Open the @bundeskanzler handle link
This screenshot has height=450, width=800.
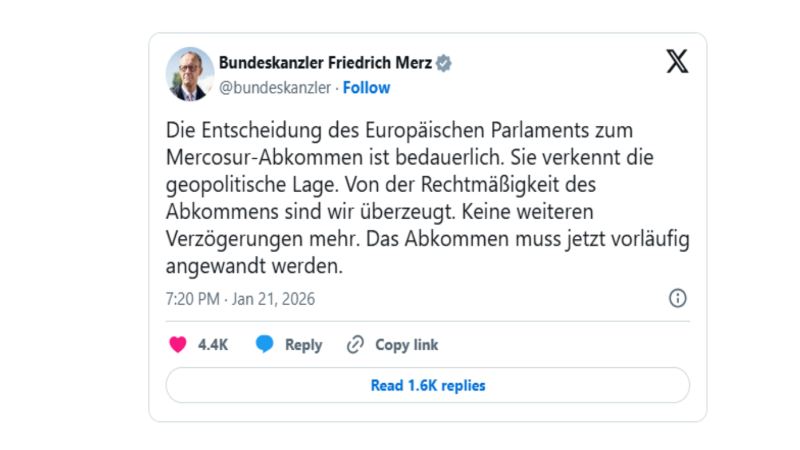coord(274,87)
